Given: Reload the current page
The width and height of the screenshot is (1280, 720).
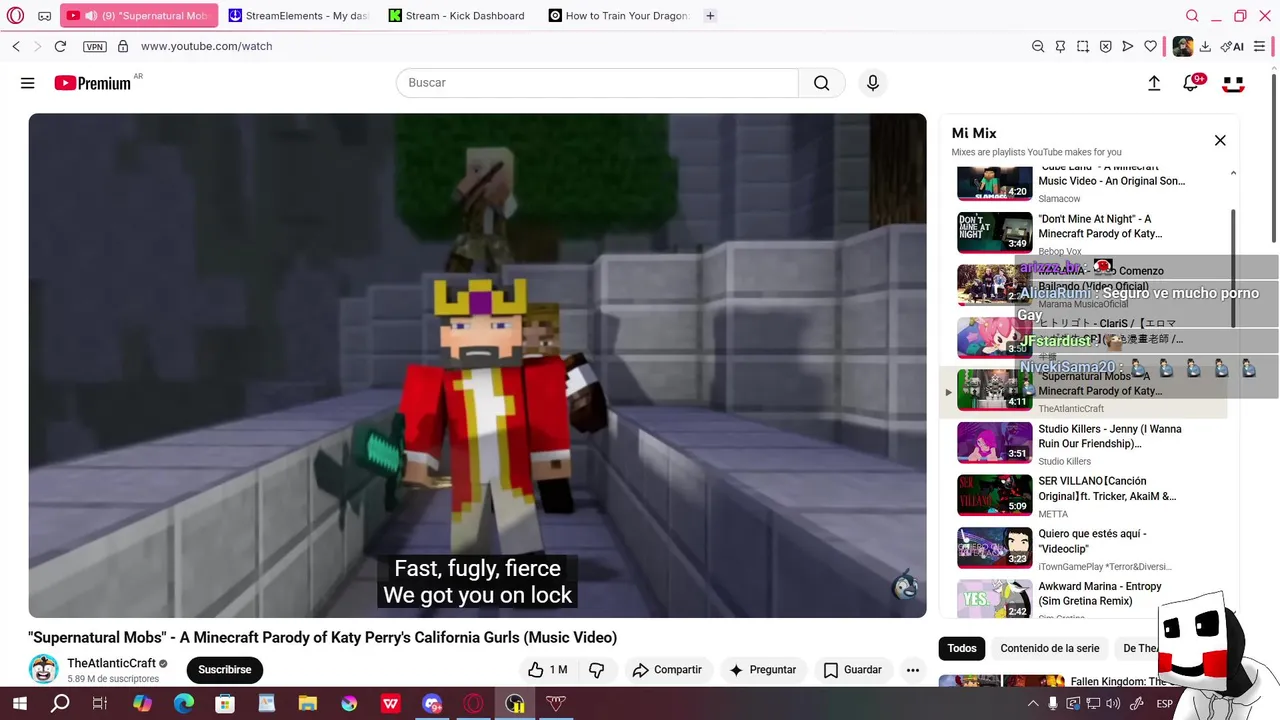Looking at the screenshot, I should pyautogui.click(x=60, y=46).
